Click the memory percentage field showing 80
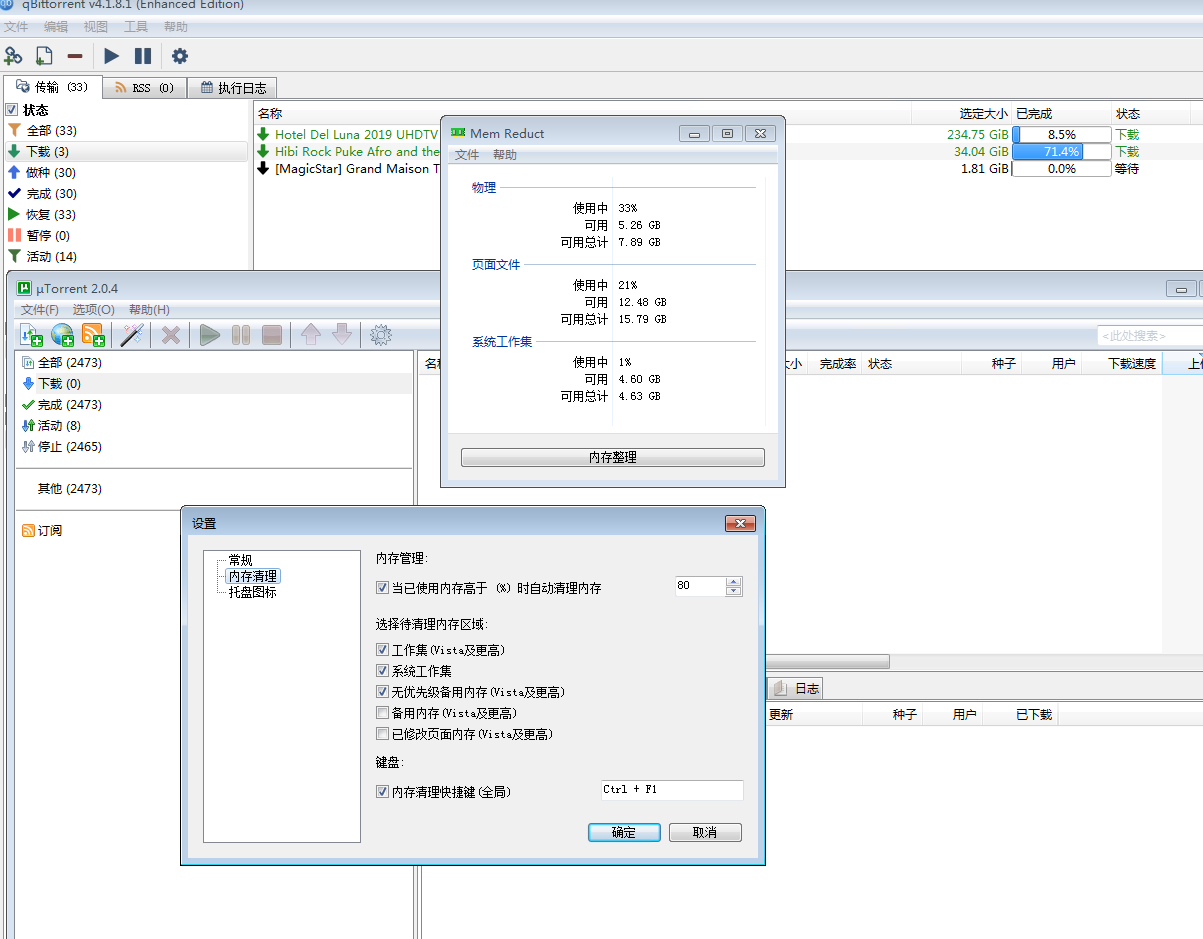 [700, 586]
